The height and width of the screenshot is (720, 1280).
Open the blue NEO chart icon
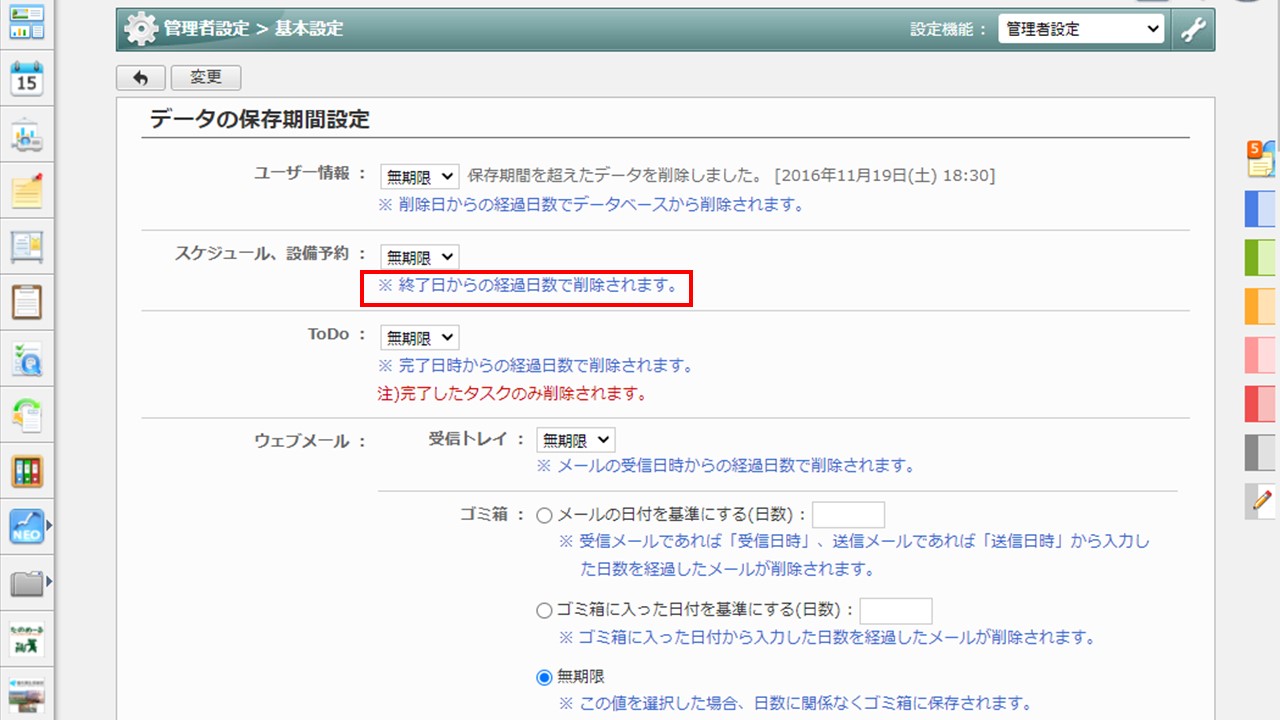(x=27, y=526)
